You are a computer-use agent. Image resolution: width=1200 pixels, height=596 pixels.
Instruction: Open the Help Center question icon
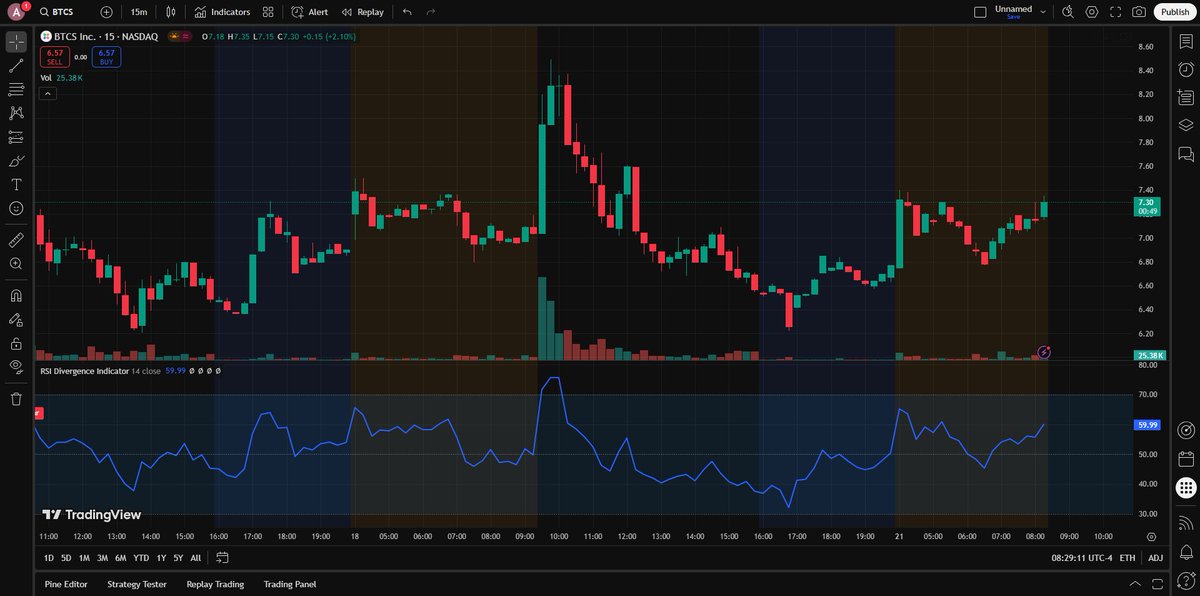[1186, 580]
